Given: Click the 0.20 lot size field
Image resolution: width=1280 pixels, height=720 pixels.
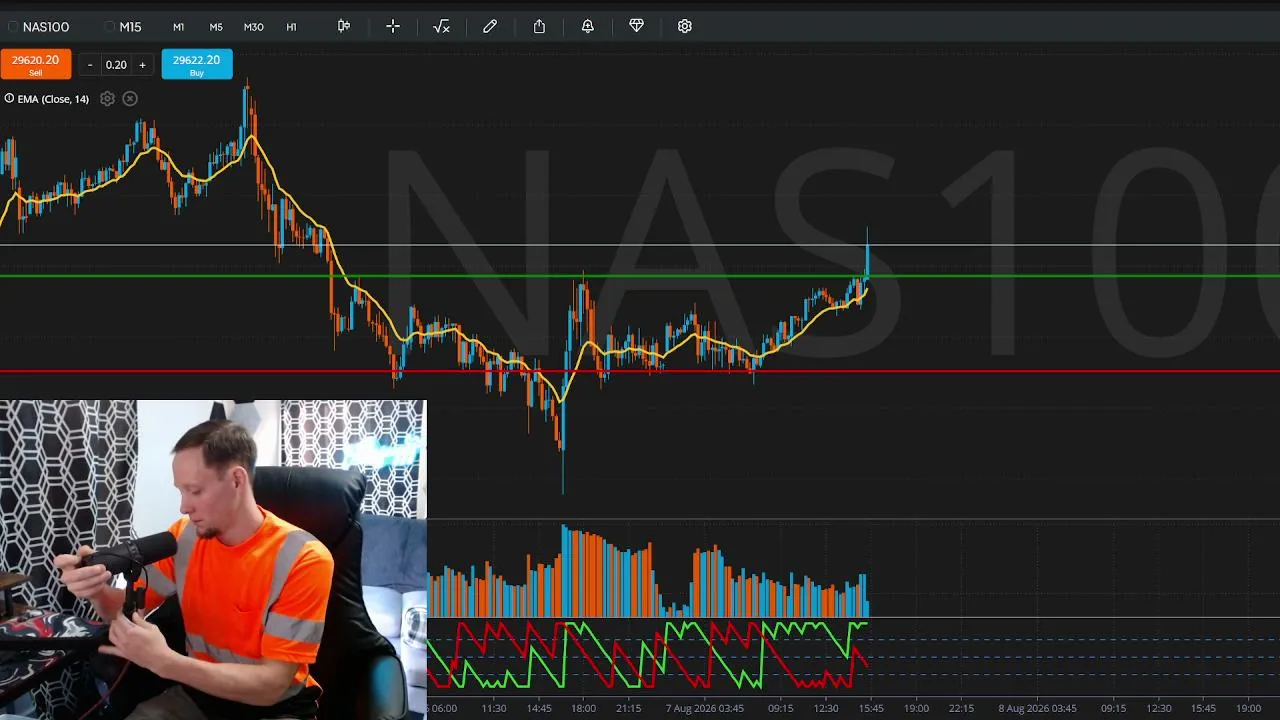Looking at the screenshot, I should coord(116,65).
